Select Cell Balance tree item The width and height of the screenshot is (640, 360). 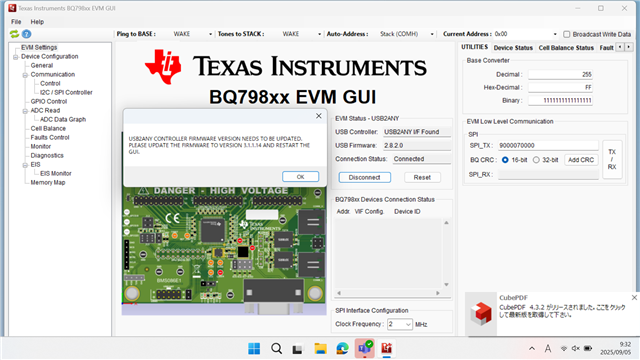click(48, 128)
